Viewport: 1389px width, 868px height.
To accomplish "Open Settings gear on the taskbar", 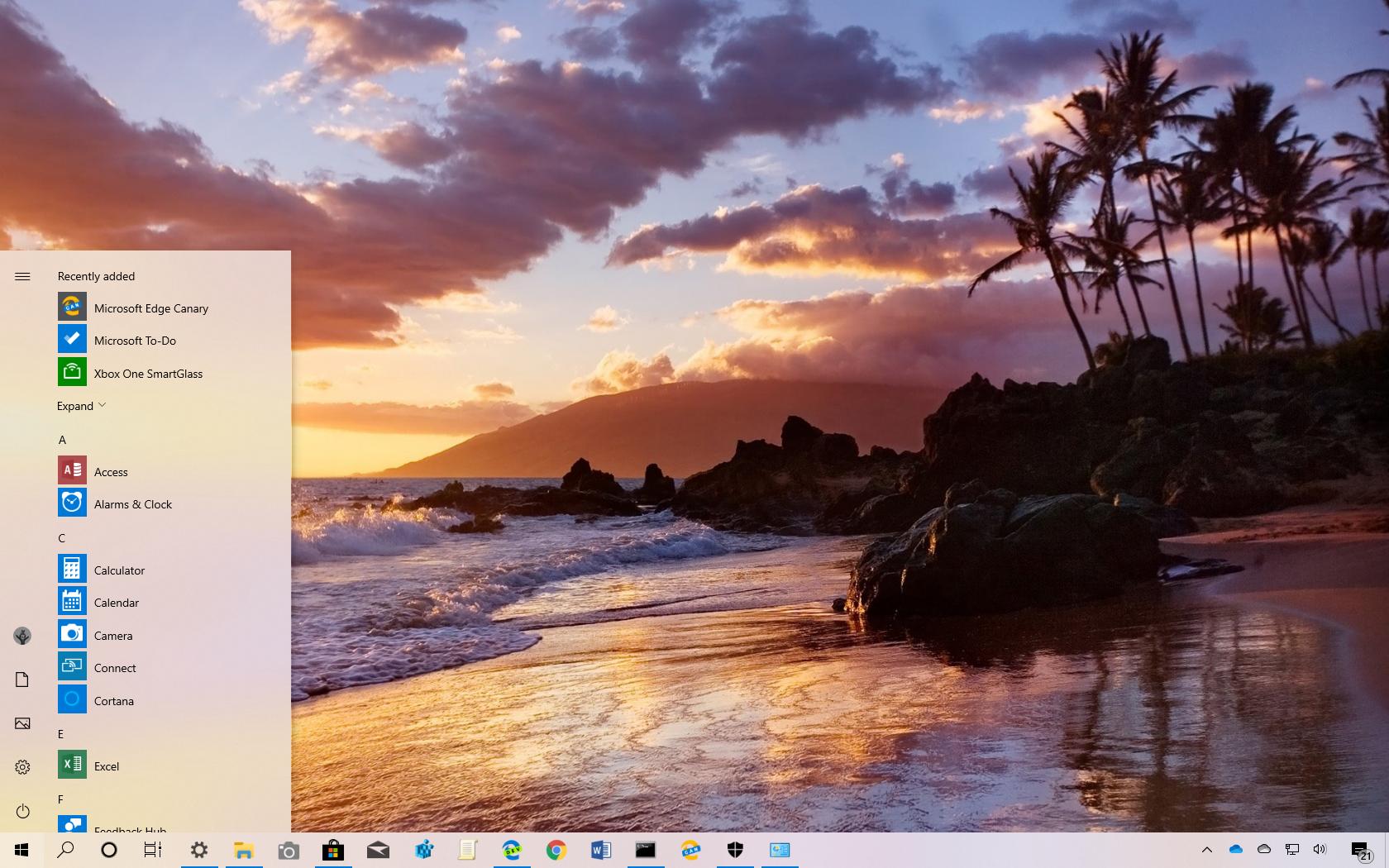I will (x=199, y=850).
